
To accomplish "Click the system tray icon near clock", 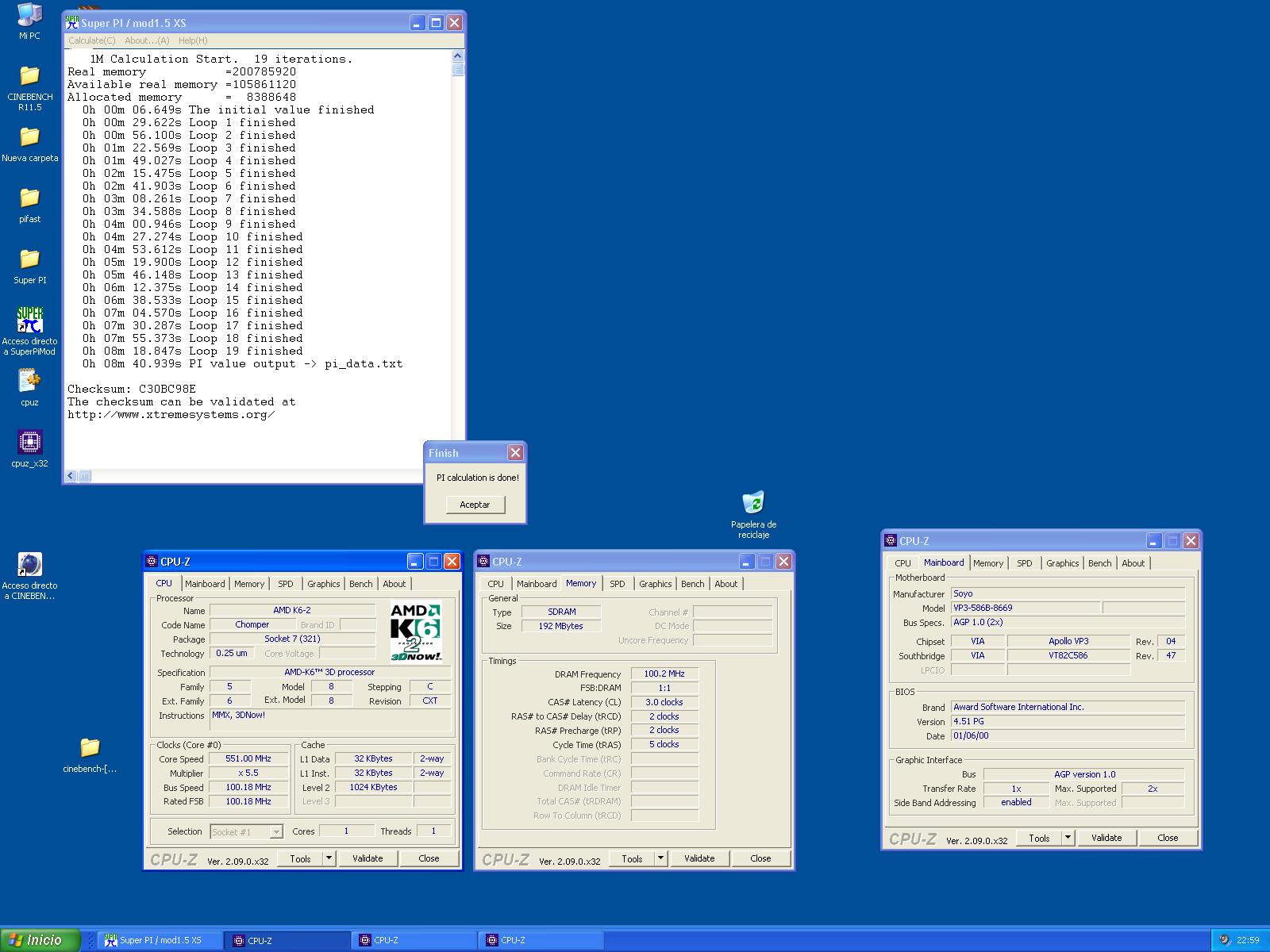I will 1224,940.
